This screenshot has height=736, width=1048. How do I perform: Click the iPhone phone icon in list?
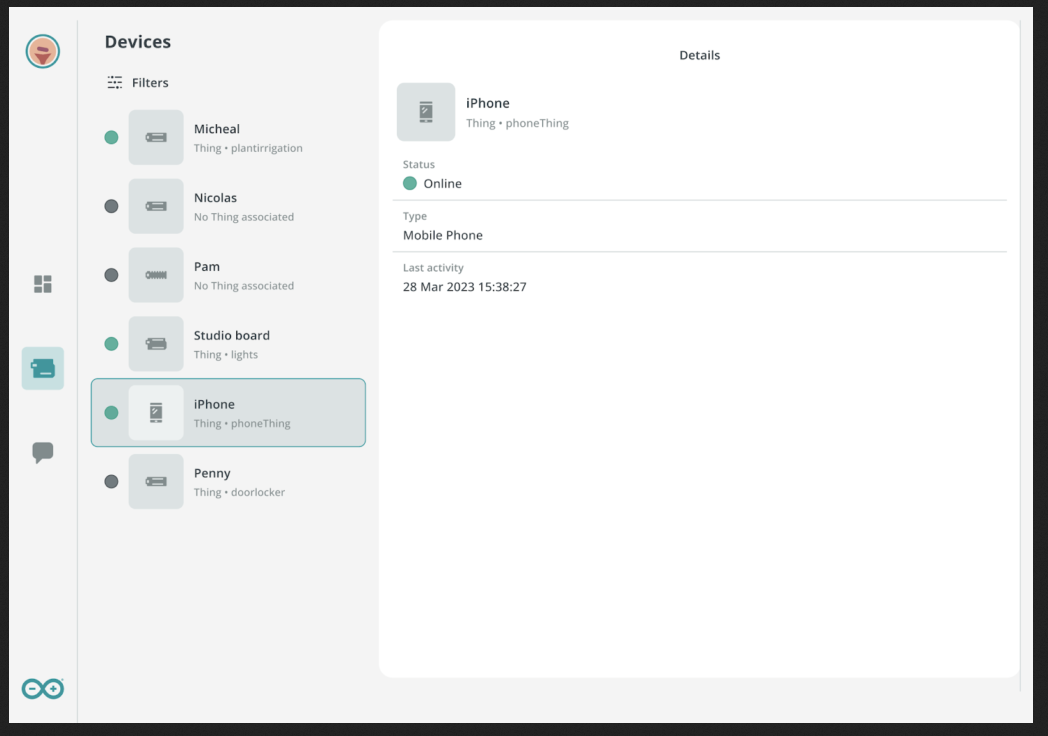[156, 412]
